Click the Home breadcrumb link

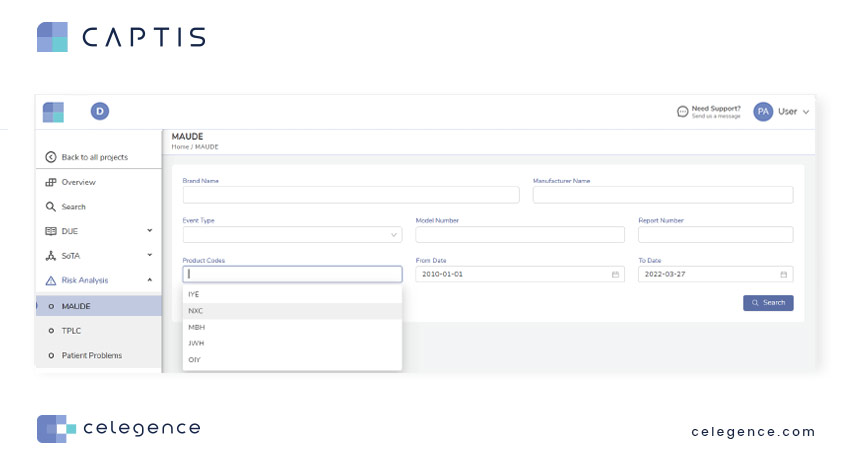180,147
